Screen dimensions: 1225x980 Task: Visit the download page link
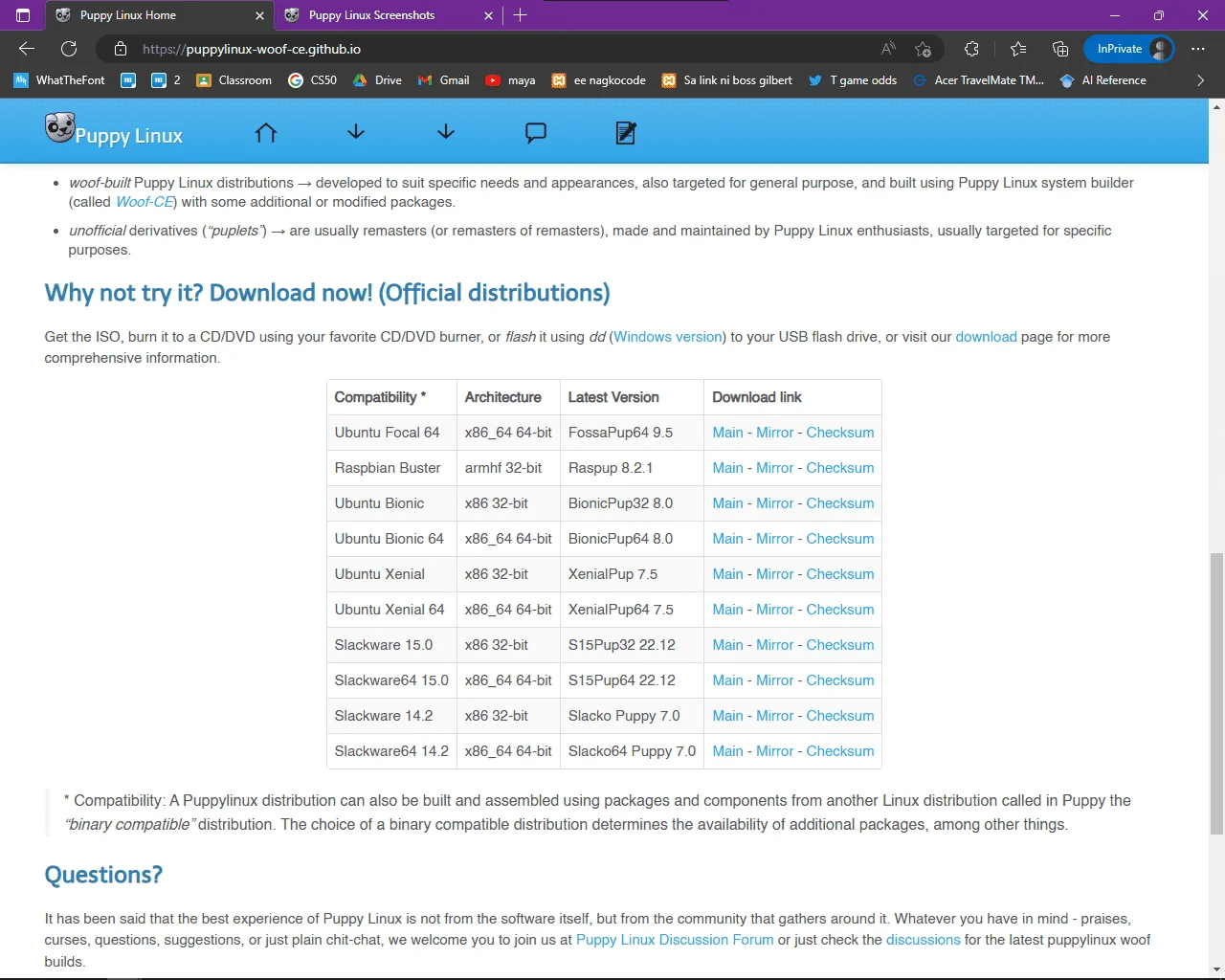point(986,337)
